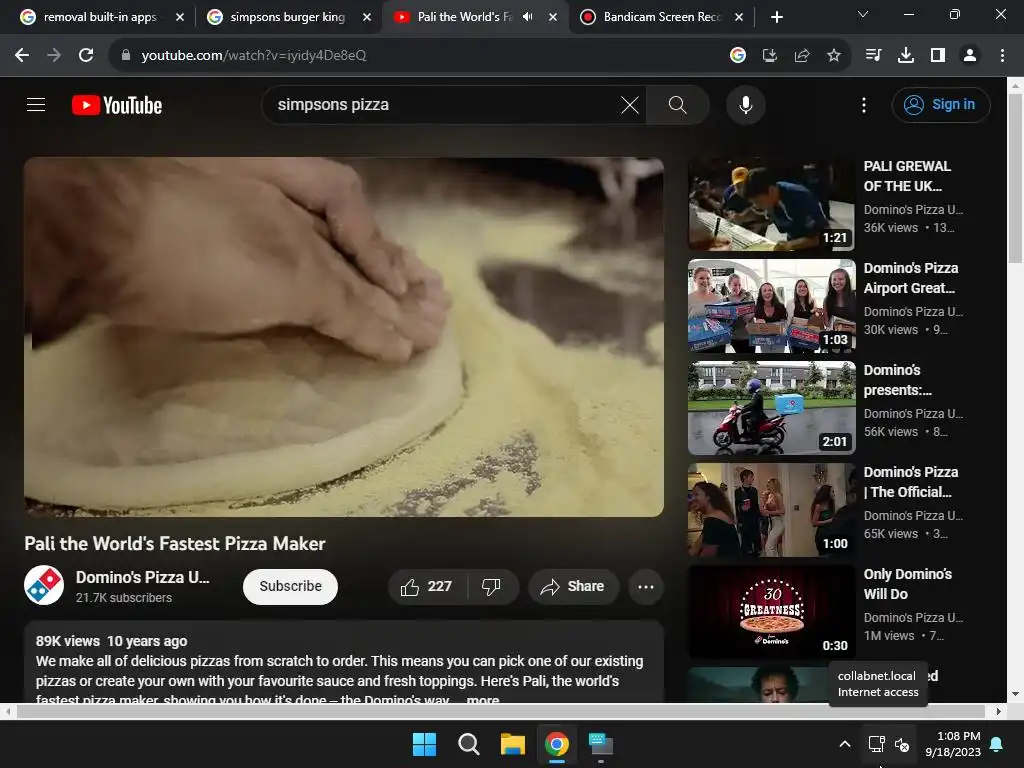This screenshot has height=768, width=1024.
Task: Open YouTube settings three-dot menu
Action: tap(863, 104)
